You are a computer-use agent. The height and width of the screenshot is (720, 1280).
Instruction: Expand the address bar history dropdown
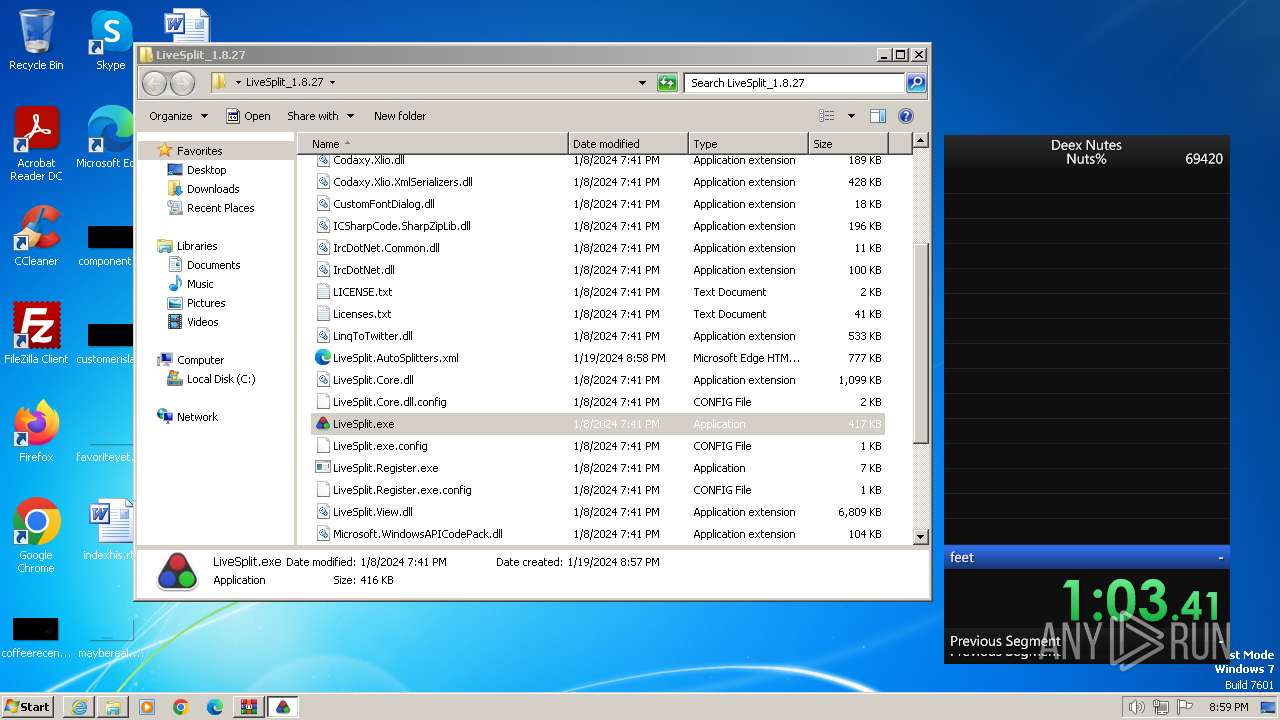point(642,83)
